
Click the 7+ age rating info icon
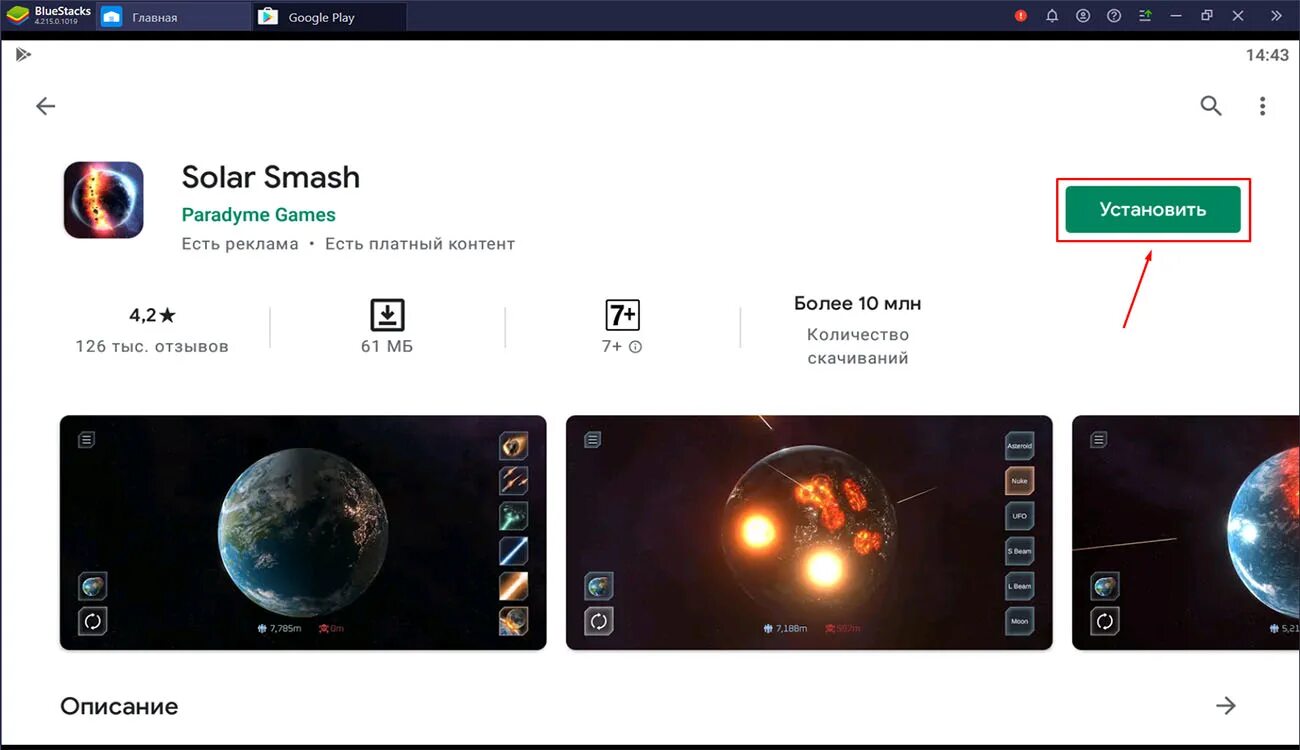tap(636, 347)
